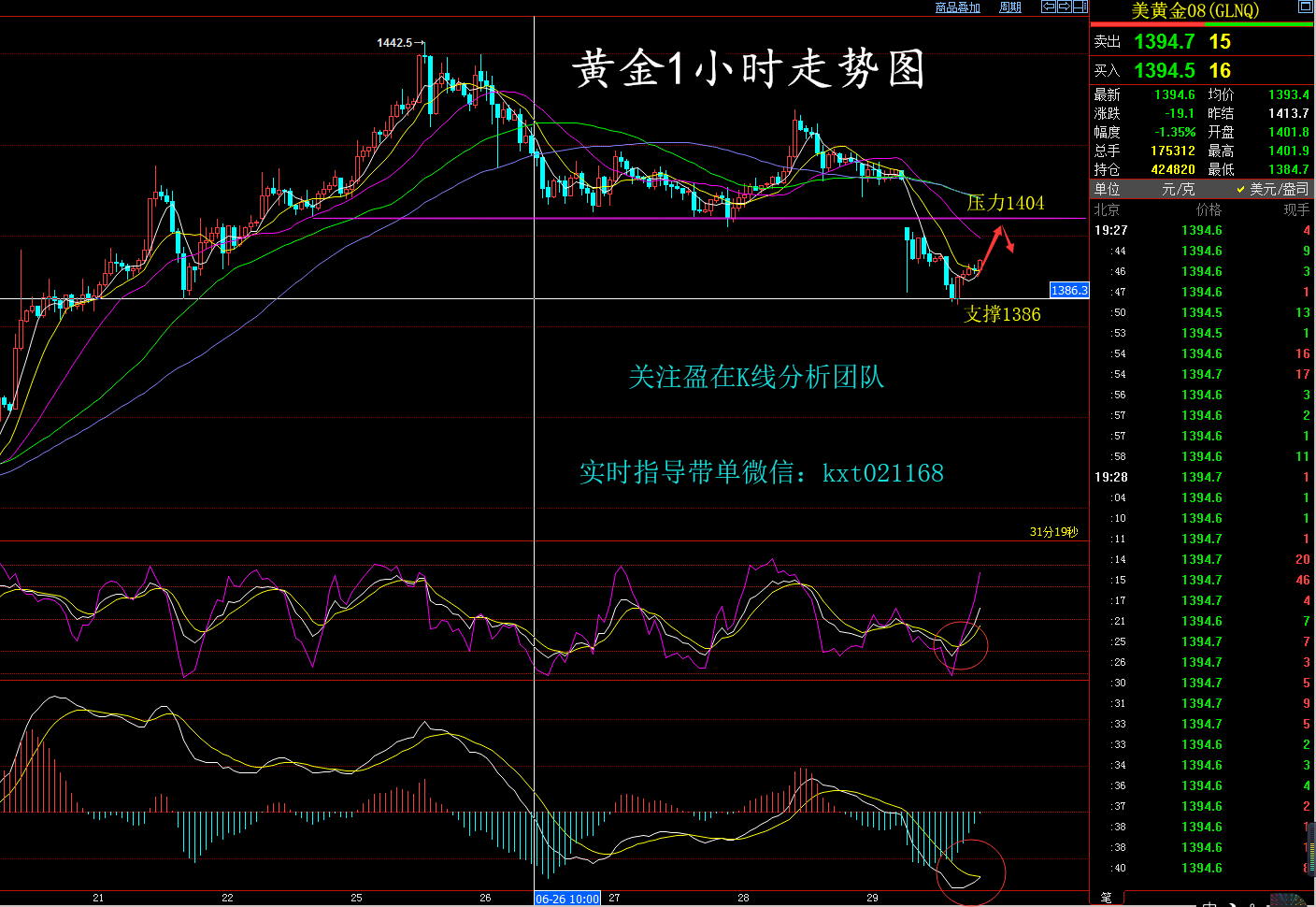Click the :40 tick row time
This screenshot has height=907, width=1316.
tap(1119, 868)
